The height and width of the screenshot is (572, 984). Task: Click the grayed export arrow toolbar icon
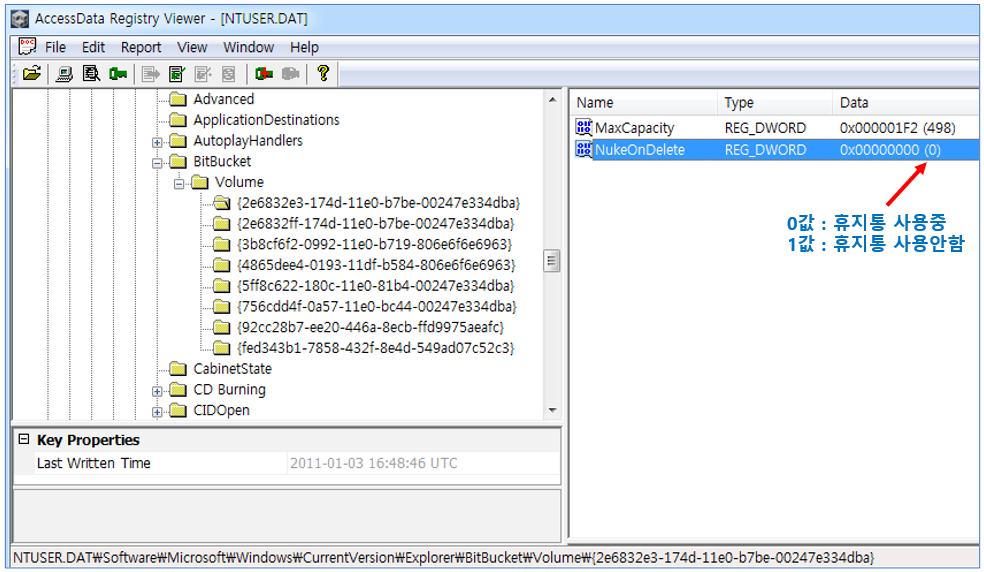[151, 74]
